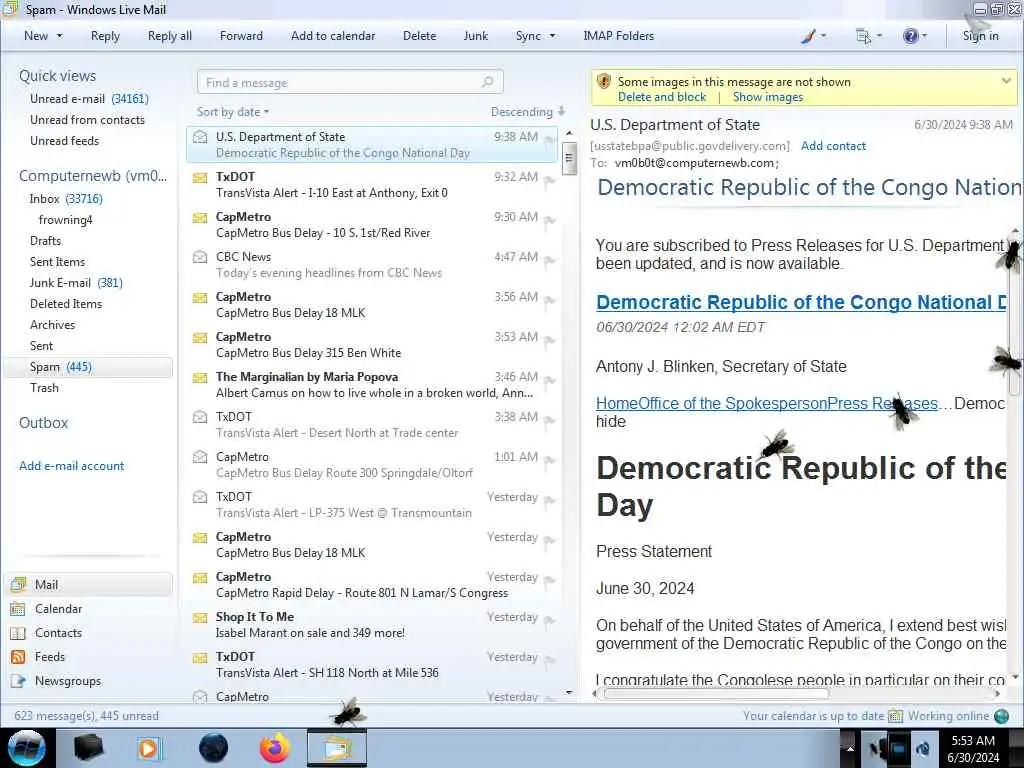
Task: Select the frowning4 subfolder
Action: (65, 220)
